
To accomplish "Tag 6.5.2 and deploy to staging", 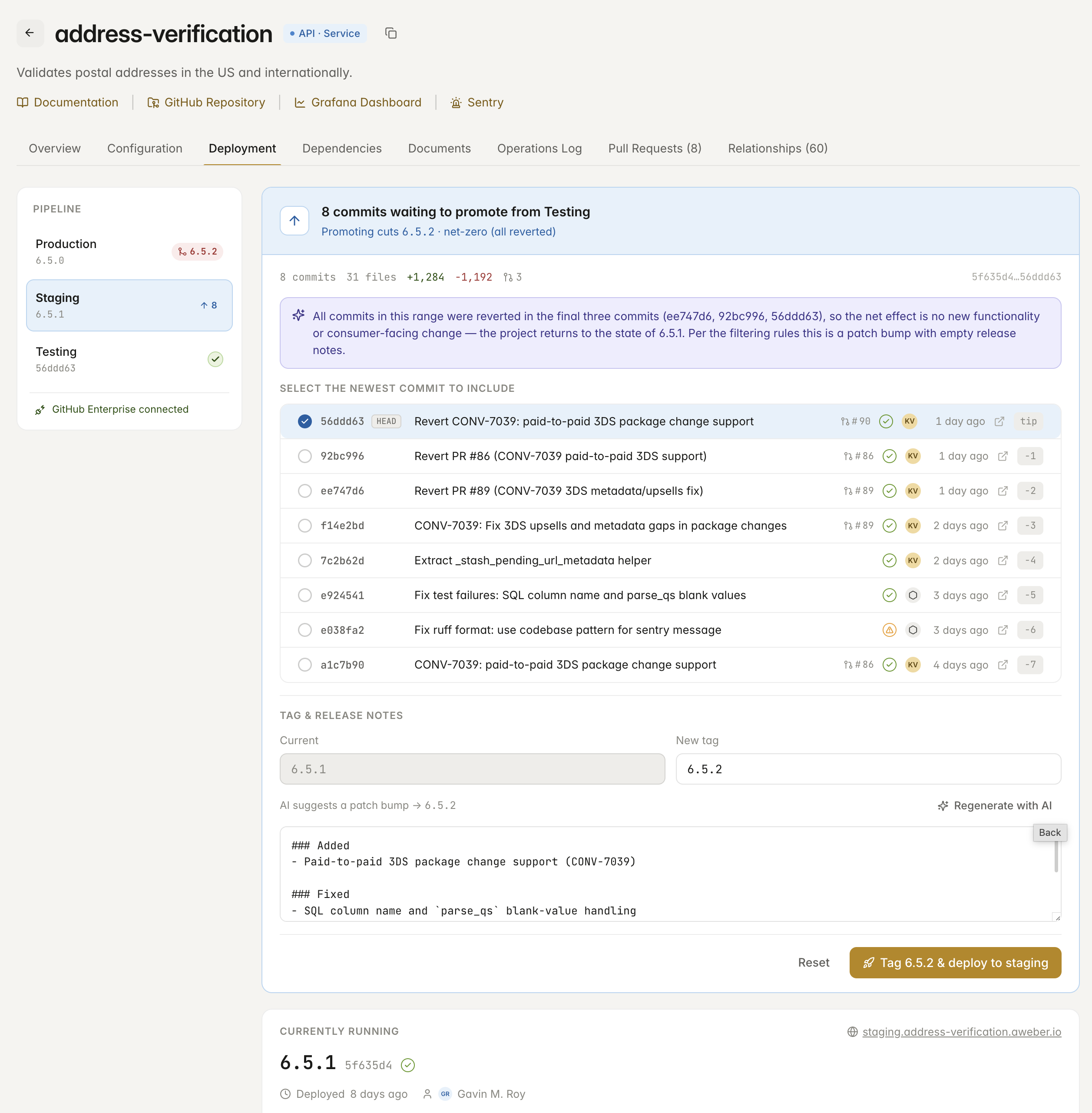I will tap(955, 962).
